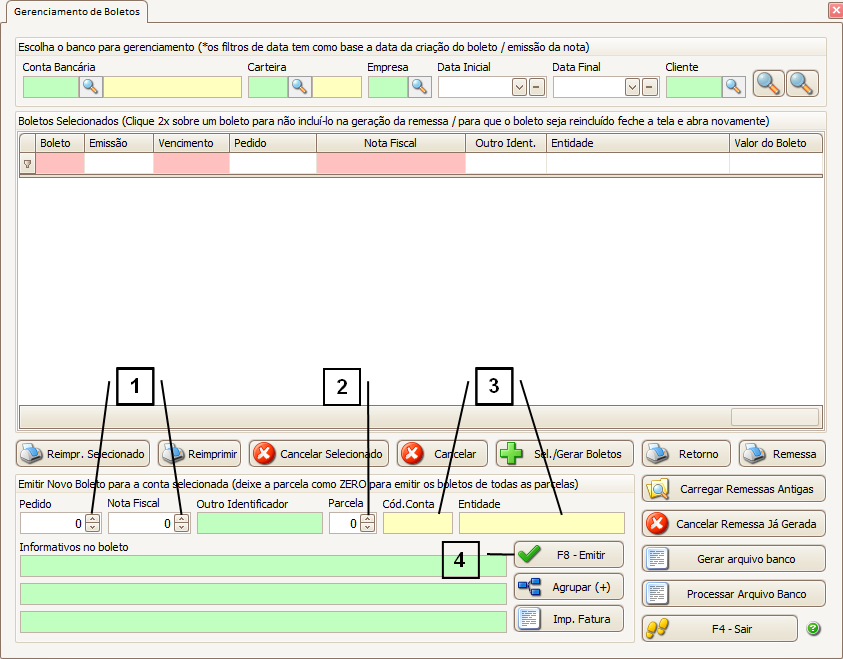This screenshot has width=843, height=659.
Task: Click the Empresa search magnifier icon
Action: click(419, 87)
